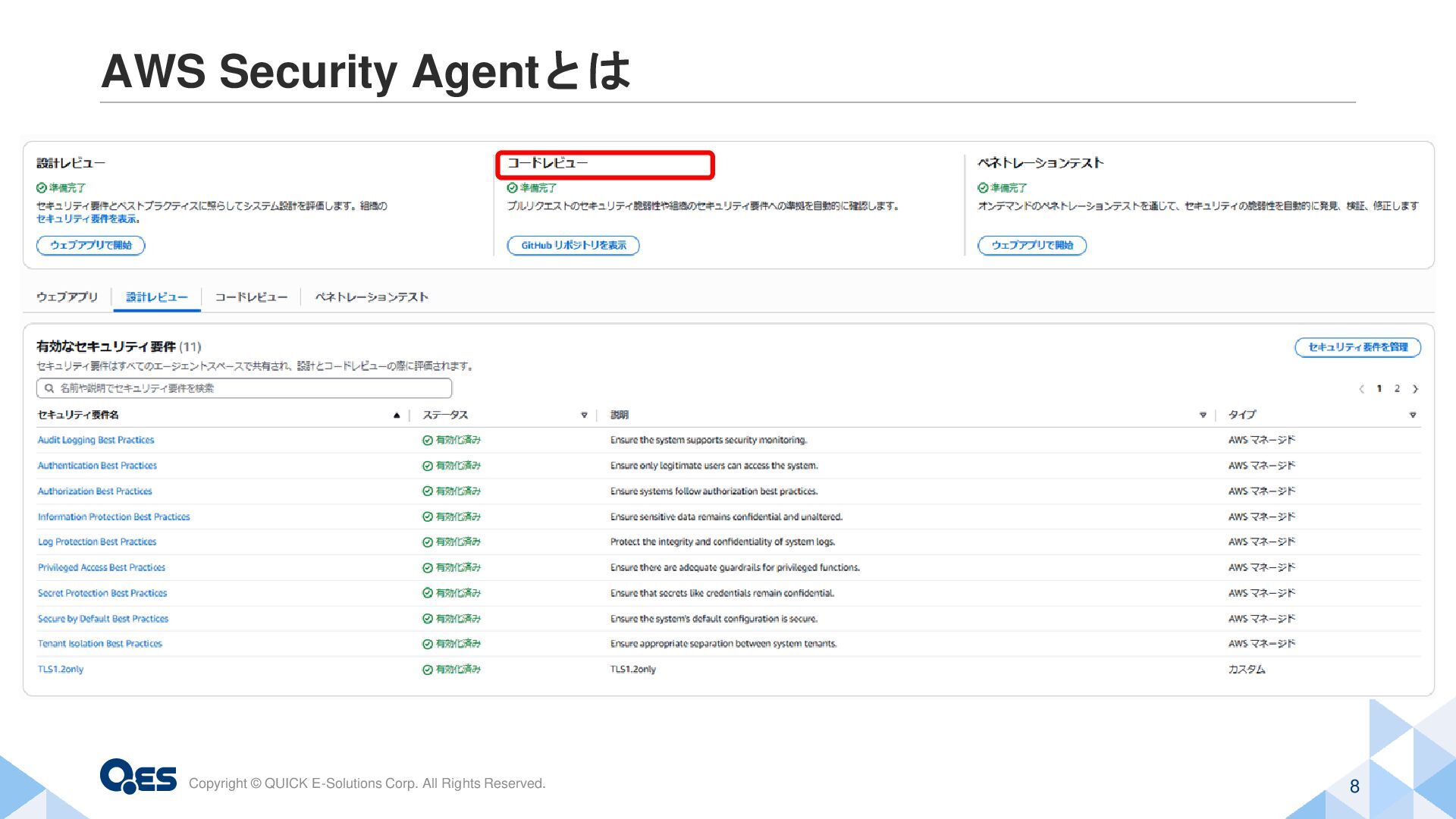Click the セキュリティ要件を管理 button
1456x819 pixels.
tap(1357, 347)
